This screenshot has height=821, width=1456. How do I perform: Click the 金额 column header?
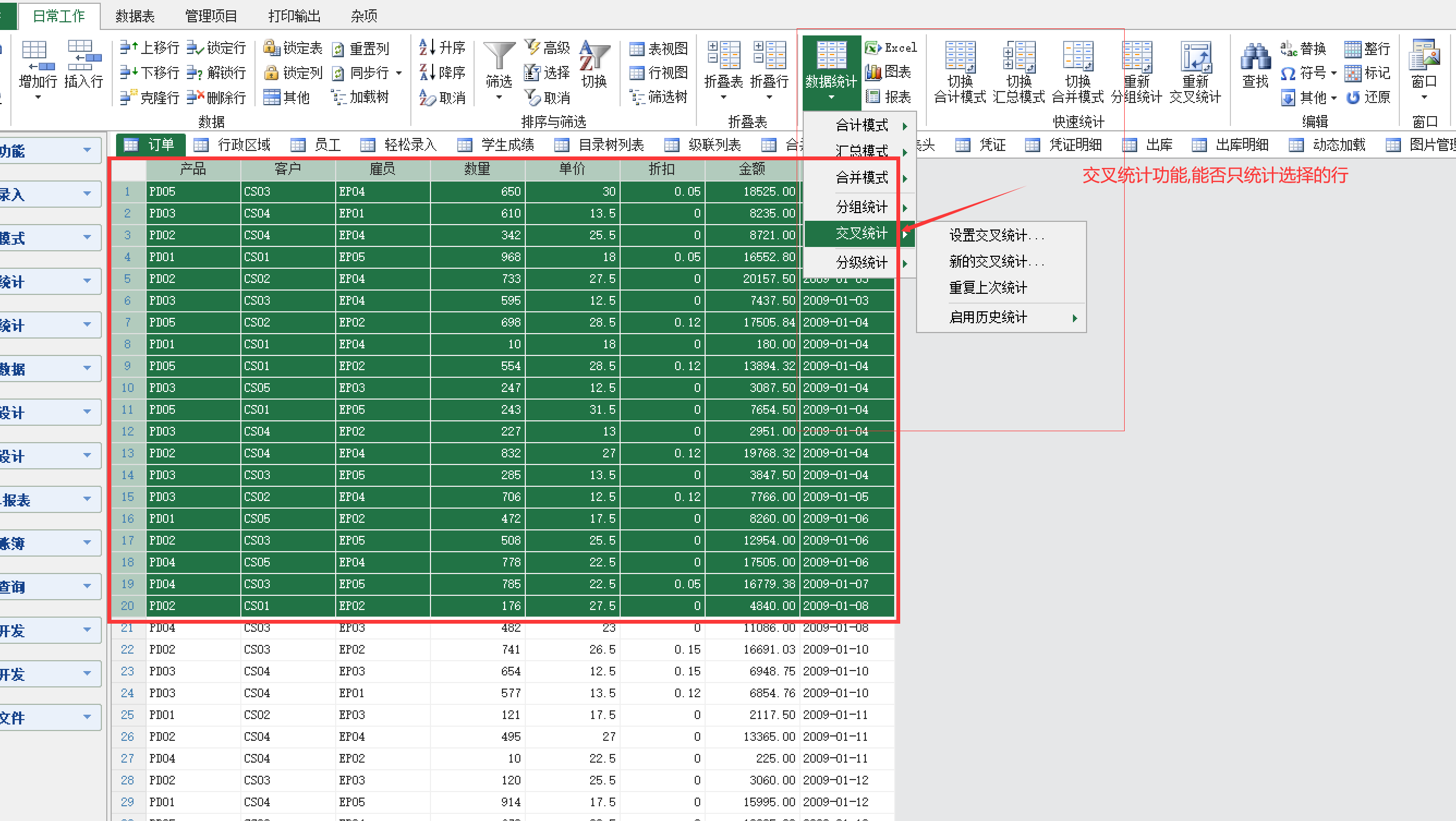click(751, 169)
